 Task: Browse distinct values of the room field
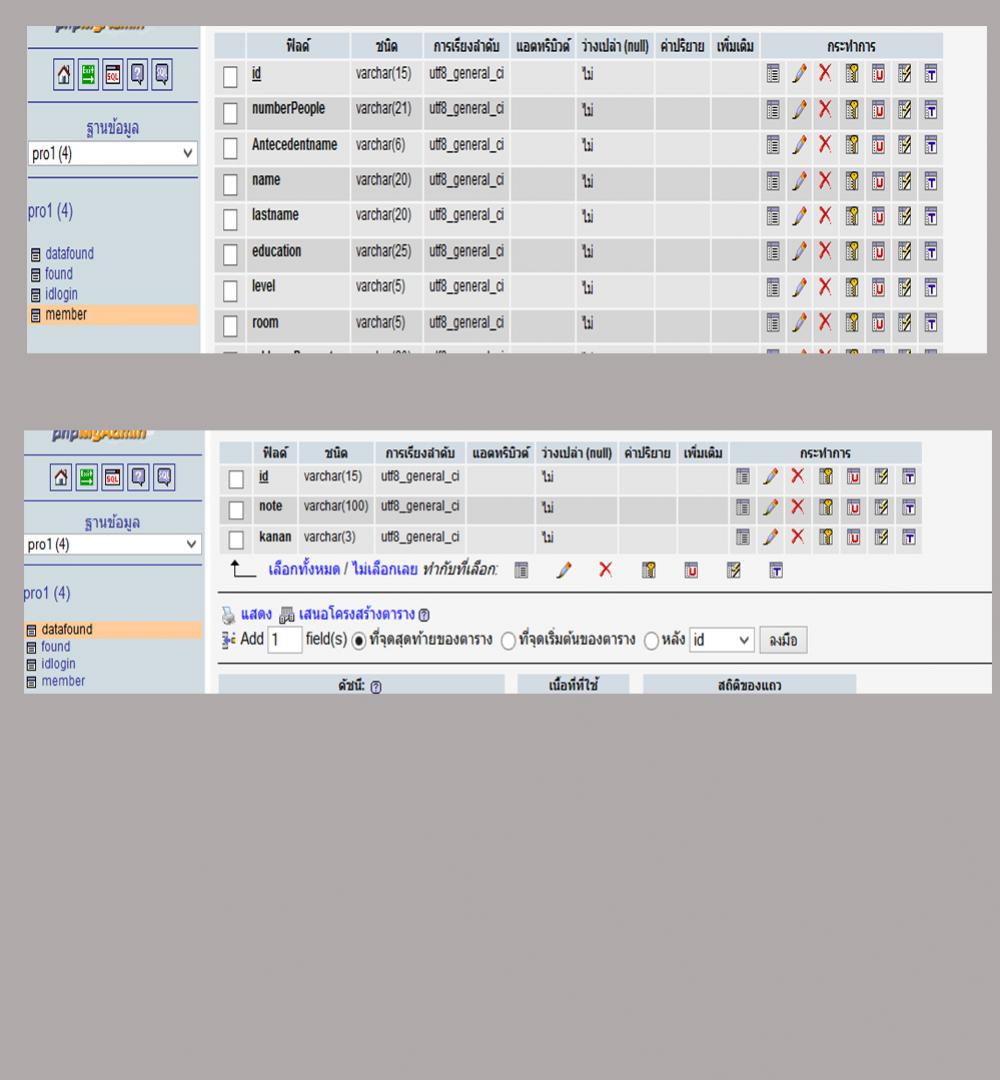point(773,322)
